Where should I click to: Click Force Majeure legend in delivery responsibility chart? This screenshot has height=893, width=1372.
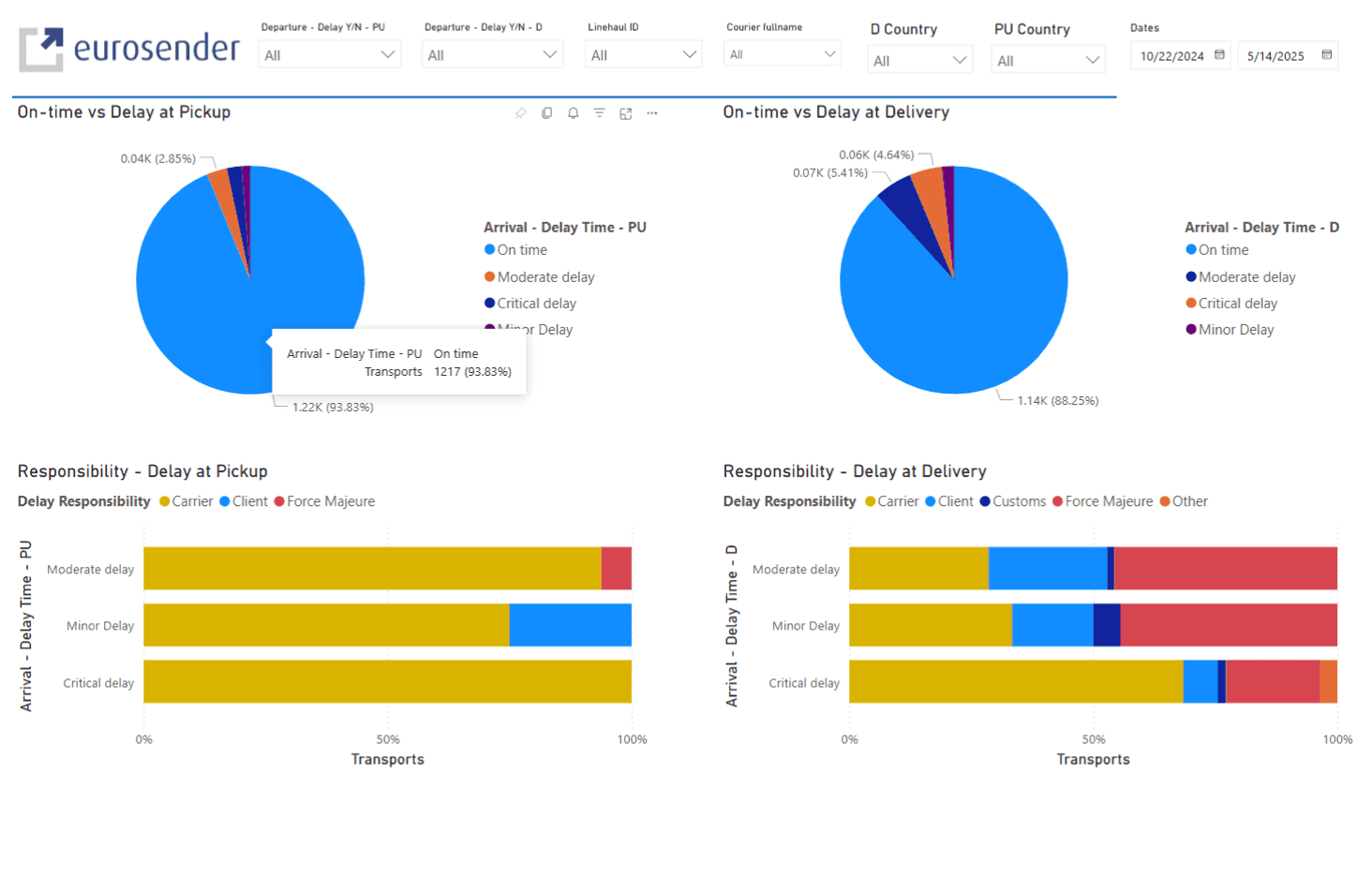(1103, 501)
